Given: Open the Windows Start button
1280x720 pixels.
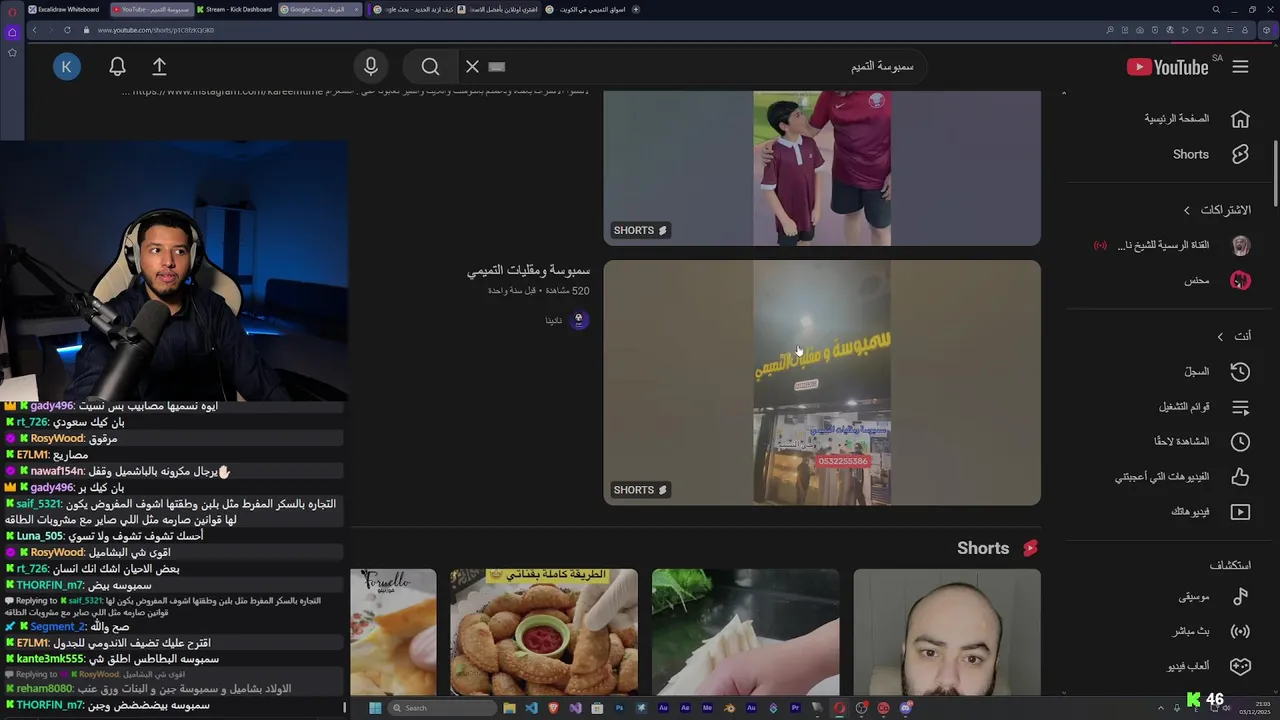Looking at the screenshot, I should tap(375, 708).
